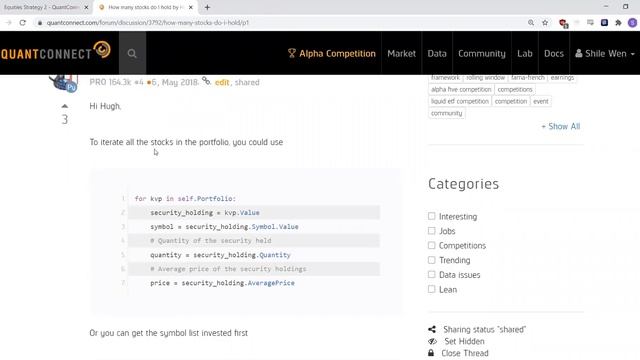The image size is (640, 360).
Task: Open the browser extensions puzzle icon
Action: click(x=618, y=23)
